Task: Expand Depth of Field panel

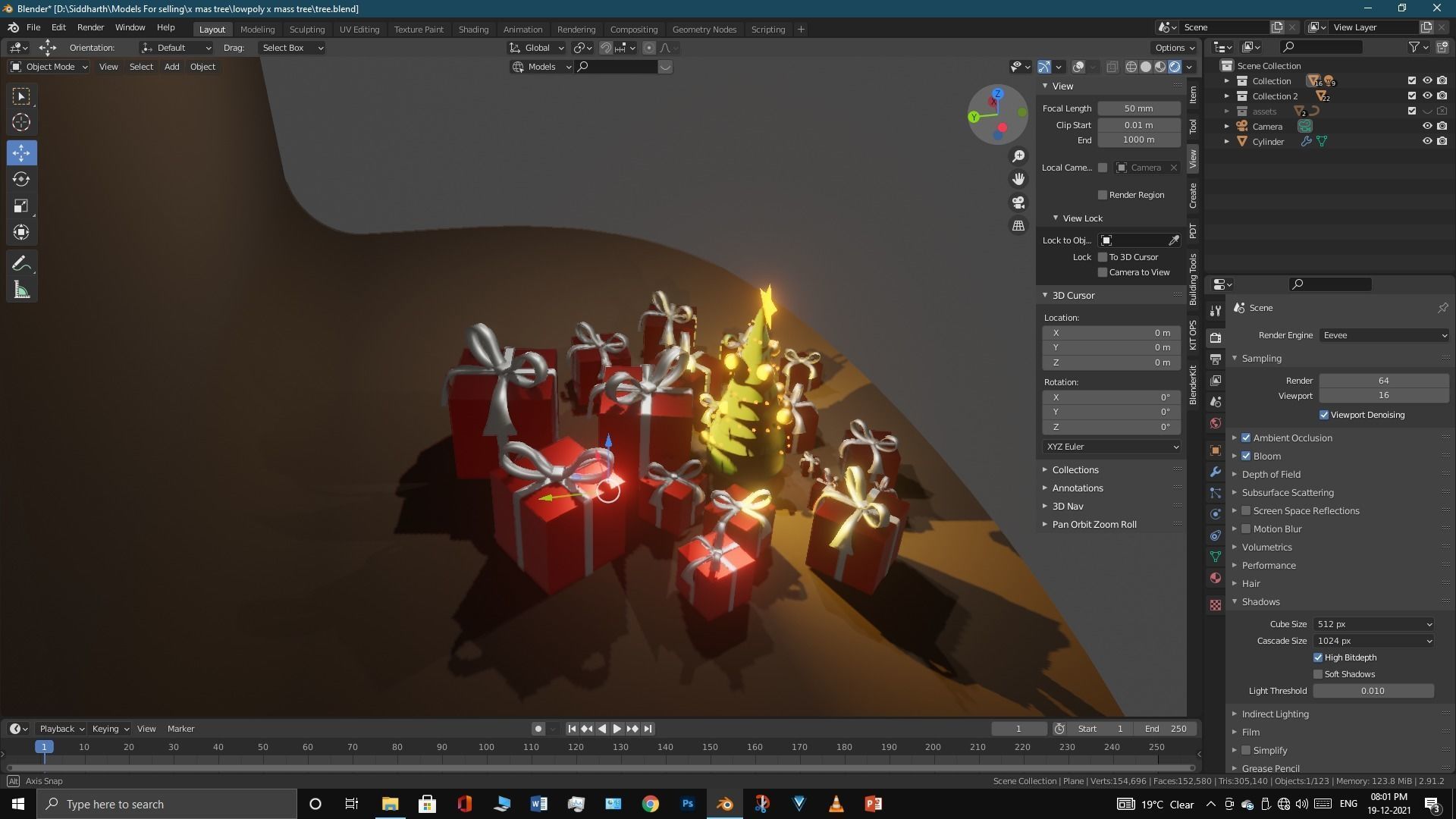Action: (x=1271, y=474)
